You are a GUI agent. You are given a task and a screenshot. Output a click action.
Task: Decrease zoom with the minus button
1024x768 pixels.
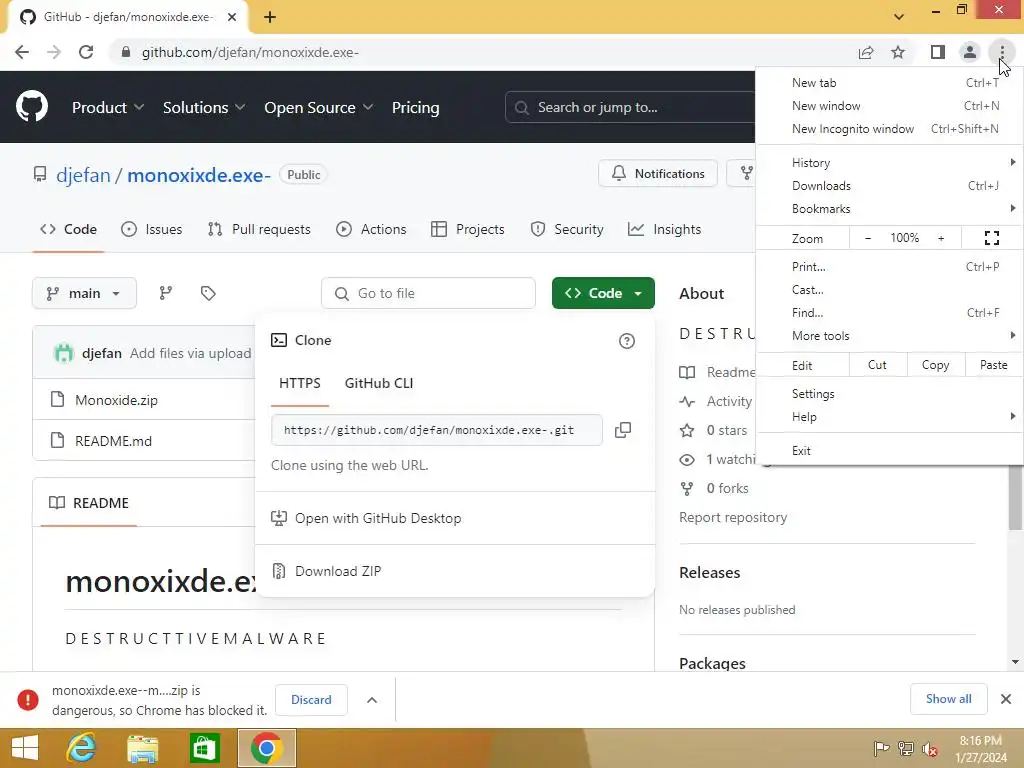[x=868, y=238]
